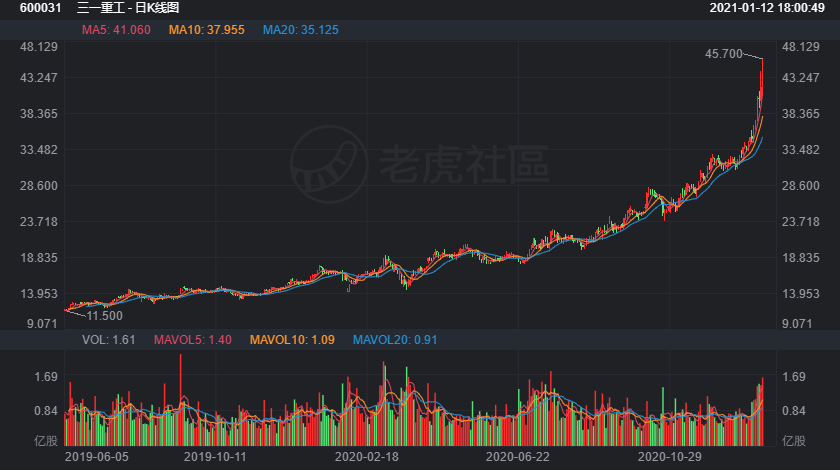Viewport: 840px width, 470px height.
Task: Select the MA10: 37.955 indicator label
Action: (206, 30)
